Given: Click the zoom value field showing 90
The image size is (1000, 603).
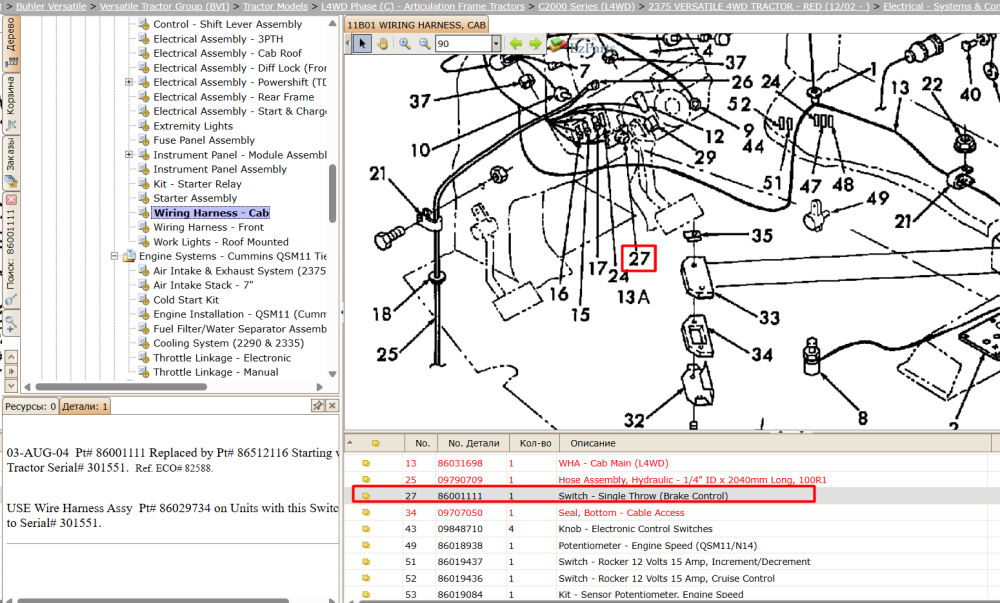Looking at the screenshot, I should coord(463,43).
